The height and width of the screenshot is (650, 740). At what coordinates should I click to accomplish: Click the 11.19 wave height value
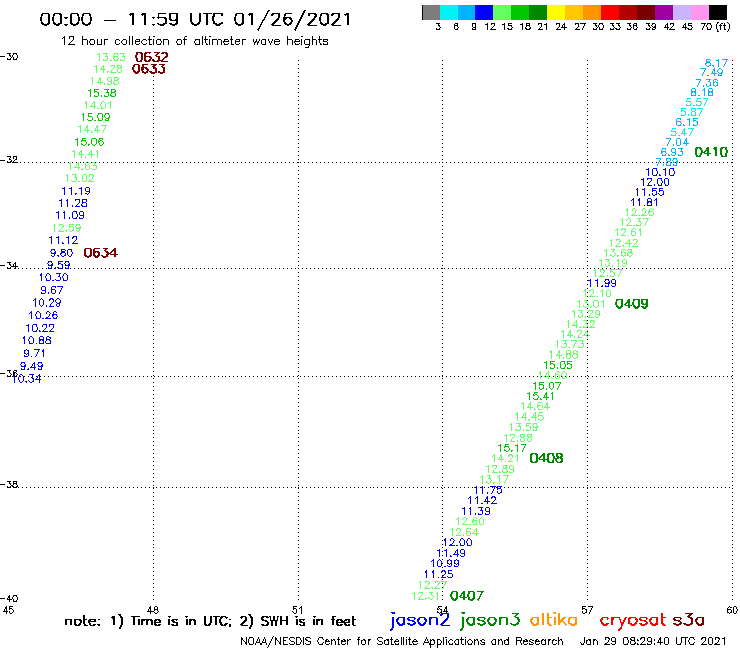[x=76, y=191]
